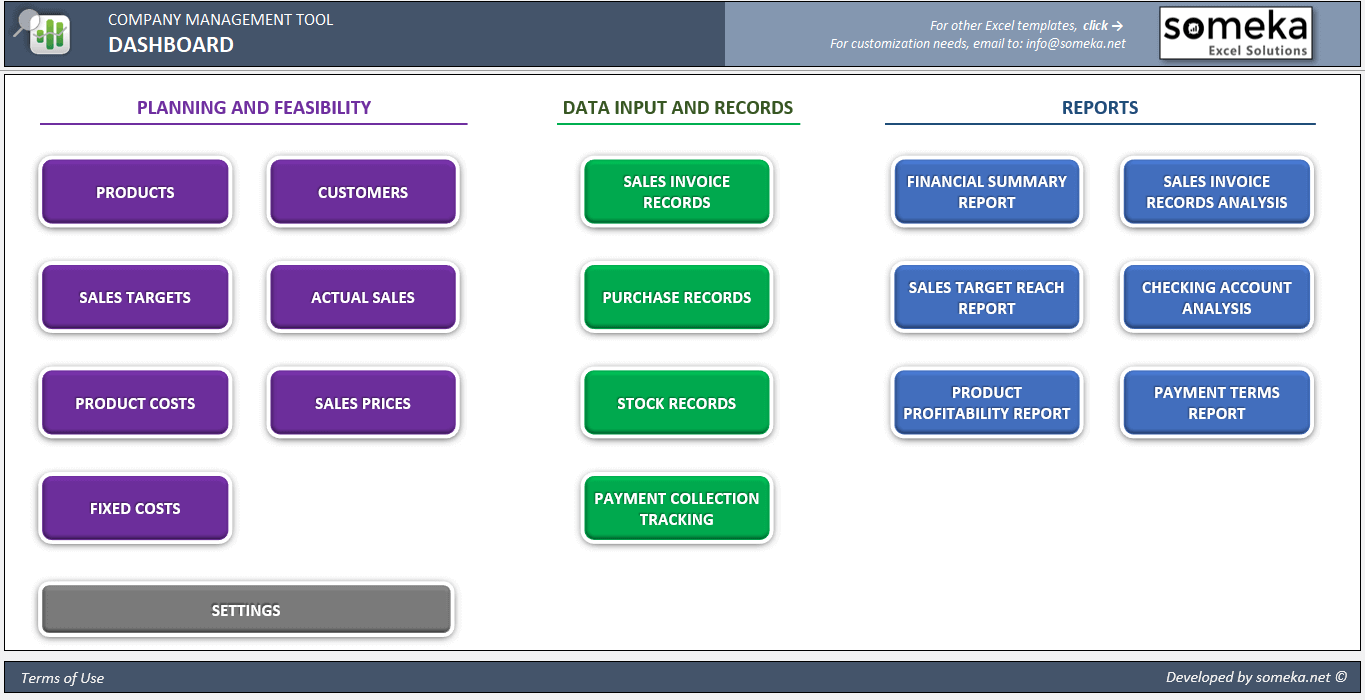View SALES TARGET REACH REPORT
Viewport: 1365px width, 700px height.
click(x=986, y=297)
